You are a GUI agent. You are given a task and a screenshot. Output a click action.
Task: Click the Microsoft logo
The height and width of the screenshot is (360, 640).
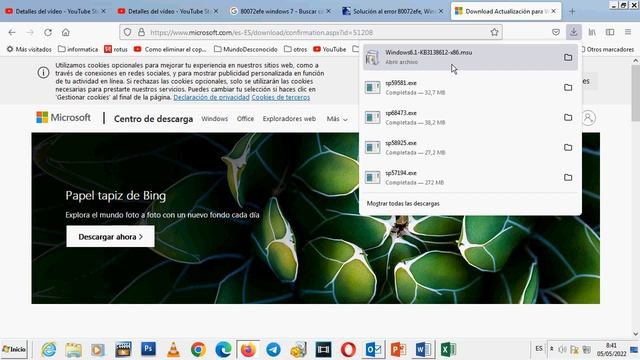click(x=64, y=118)
